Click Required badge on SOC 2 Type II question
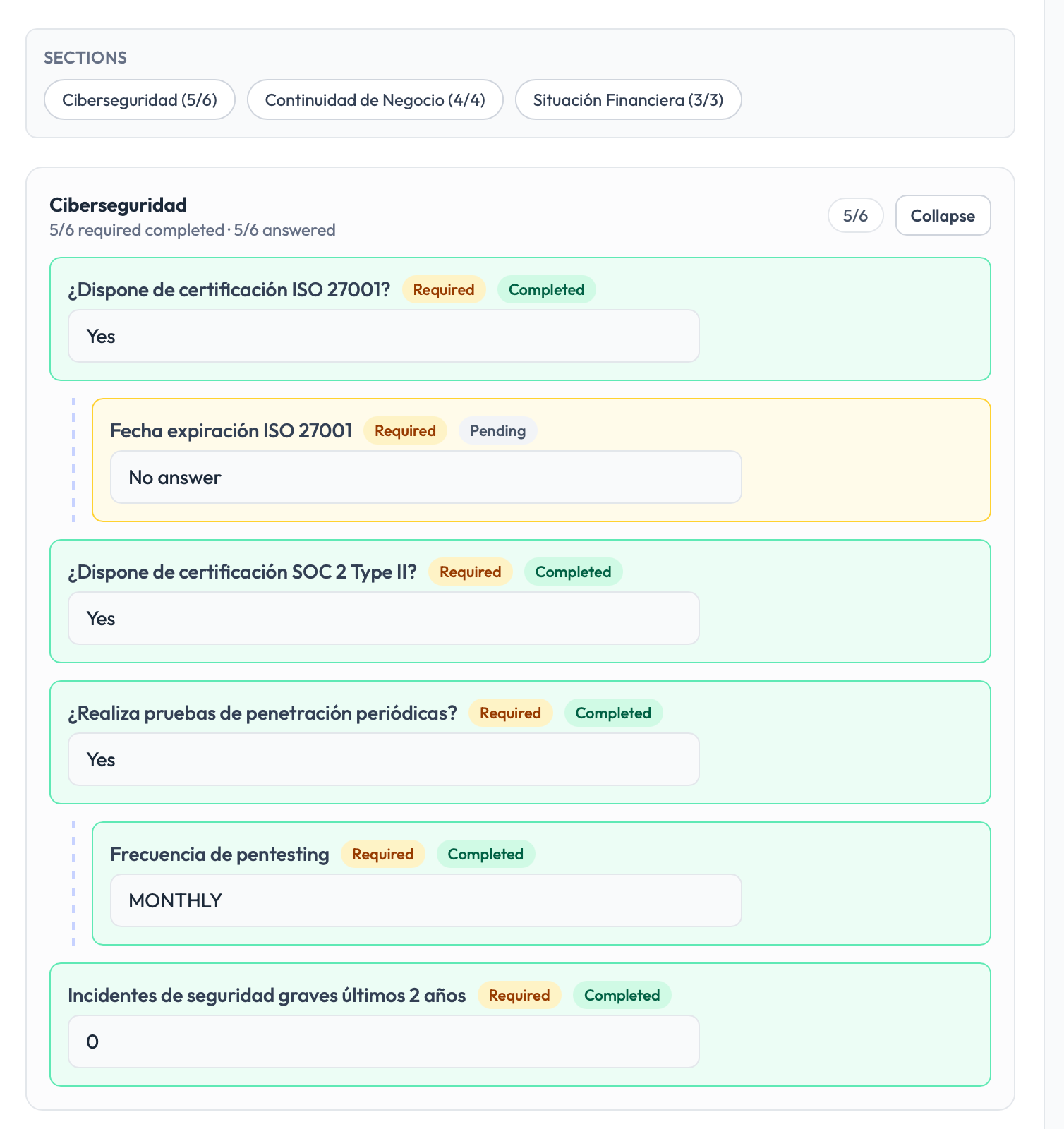The width and height of the screenshot is (1064, 1129). [471, 572]
